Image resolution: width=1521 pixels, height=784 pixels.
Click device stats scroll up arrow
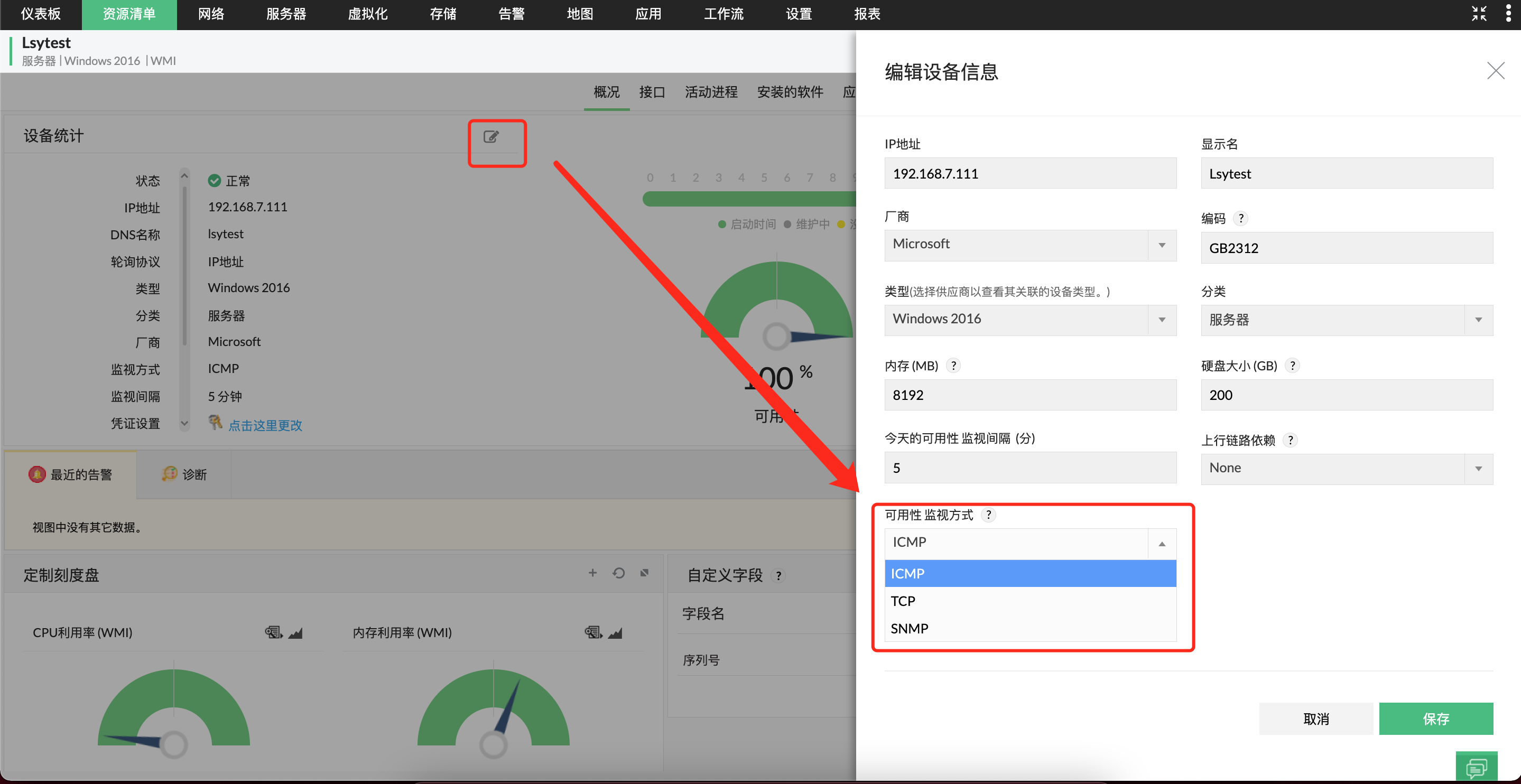point(184,176)
